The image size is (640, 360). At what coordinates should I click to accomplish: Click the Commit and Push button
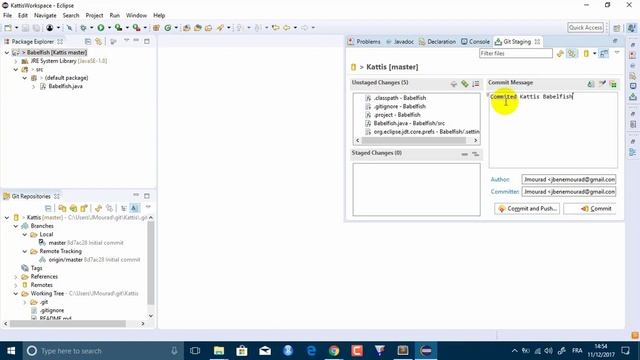tap(527, 209)
